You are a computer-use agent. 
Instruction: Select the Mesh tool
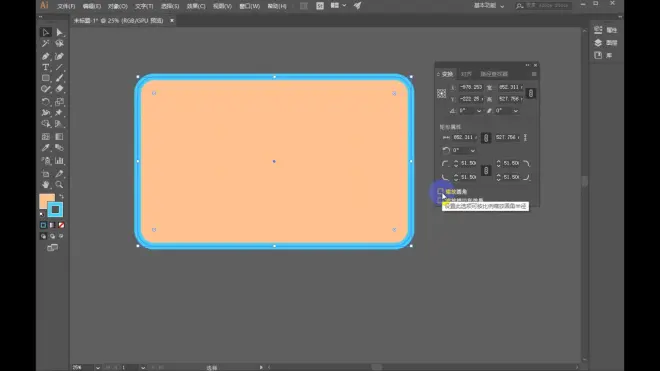pyautogui.click(x=45, y=137)
